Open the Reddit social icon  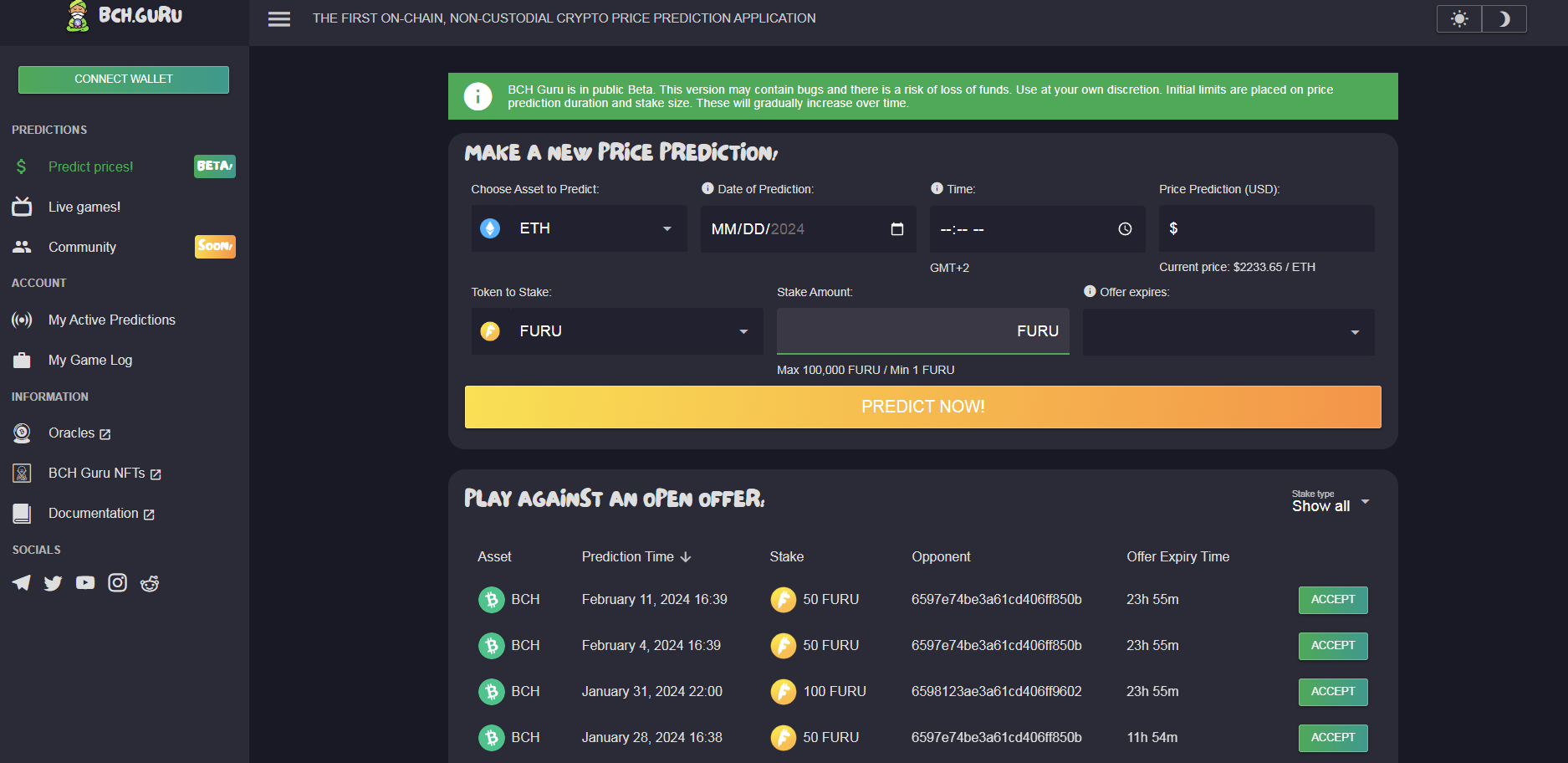(150, 583)
